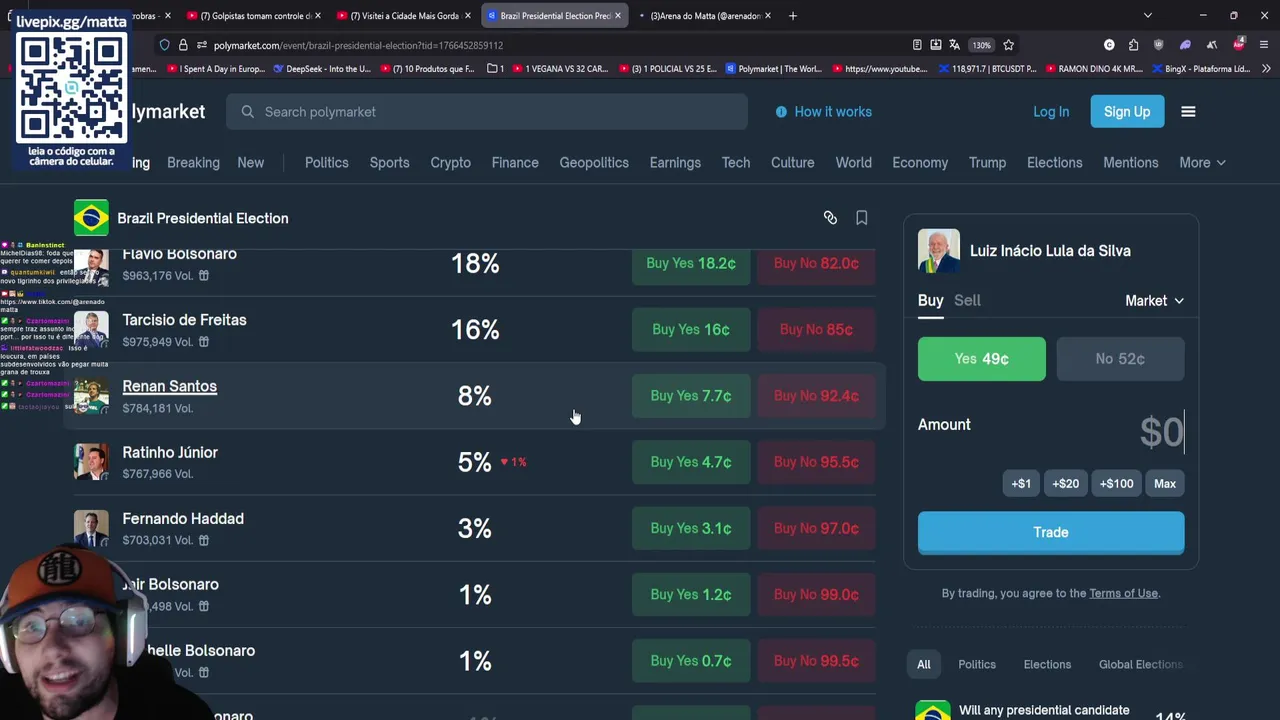Open the Sports category

[389, 163]
